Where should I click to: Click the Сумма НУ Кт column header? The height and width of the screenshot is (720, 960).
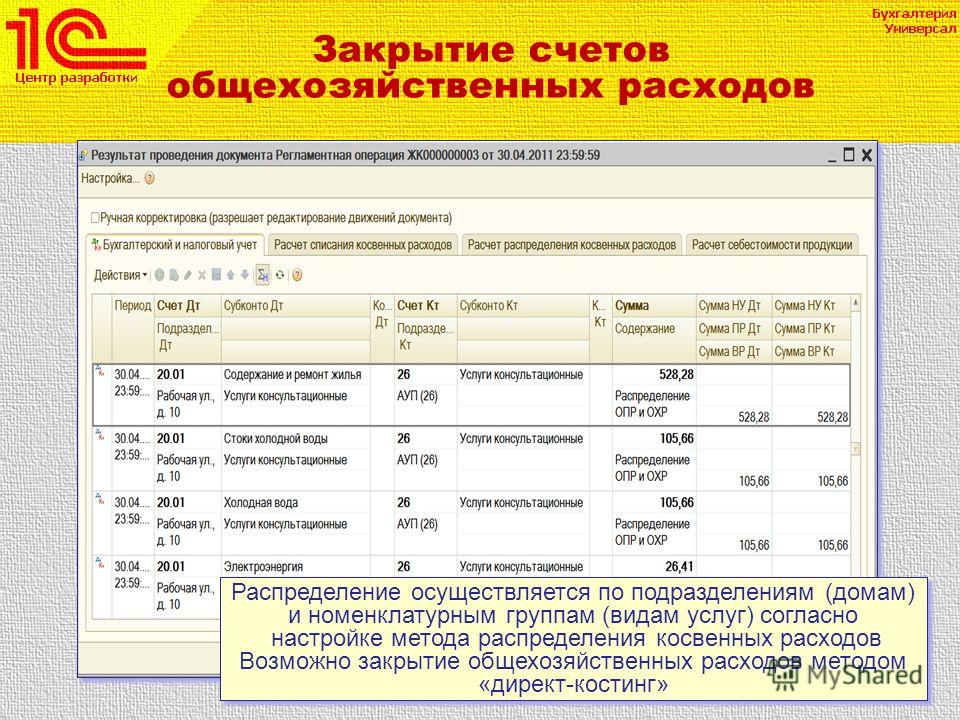coord(811,306)
